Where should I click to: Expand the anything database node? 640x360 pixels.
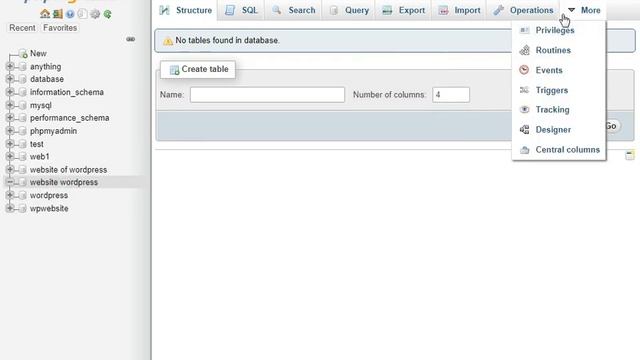pos(10,66)
